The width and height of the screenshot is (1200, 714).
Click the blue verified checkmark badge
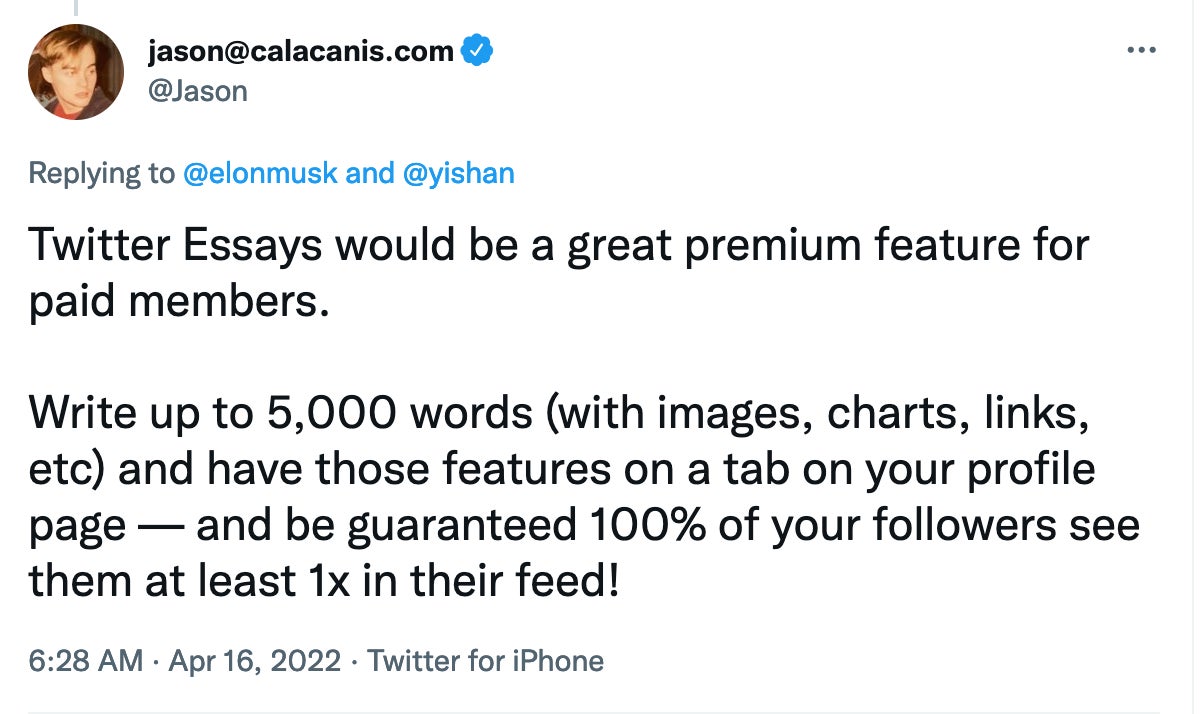tap(476, 50)
